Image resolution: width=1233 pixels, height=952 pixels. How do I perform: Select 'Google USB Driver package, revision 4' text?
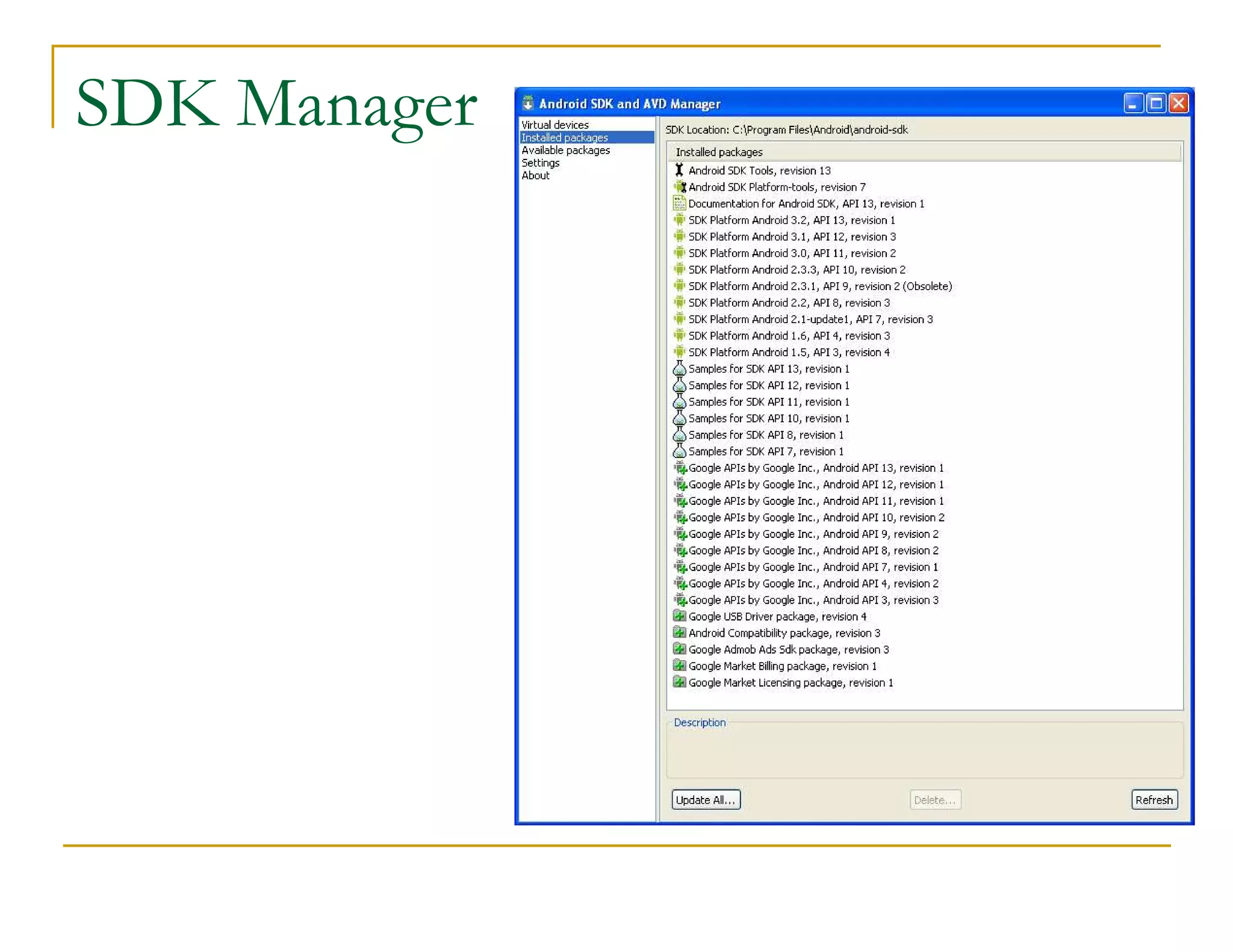point(777,617)
